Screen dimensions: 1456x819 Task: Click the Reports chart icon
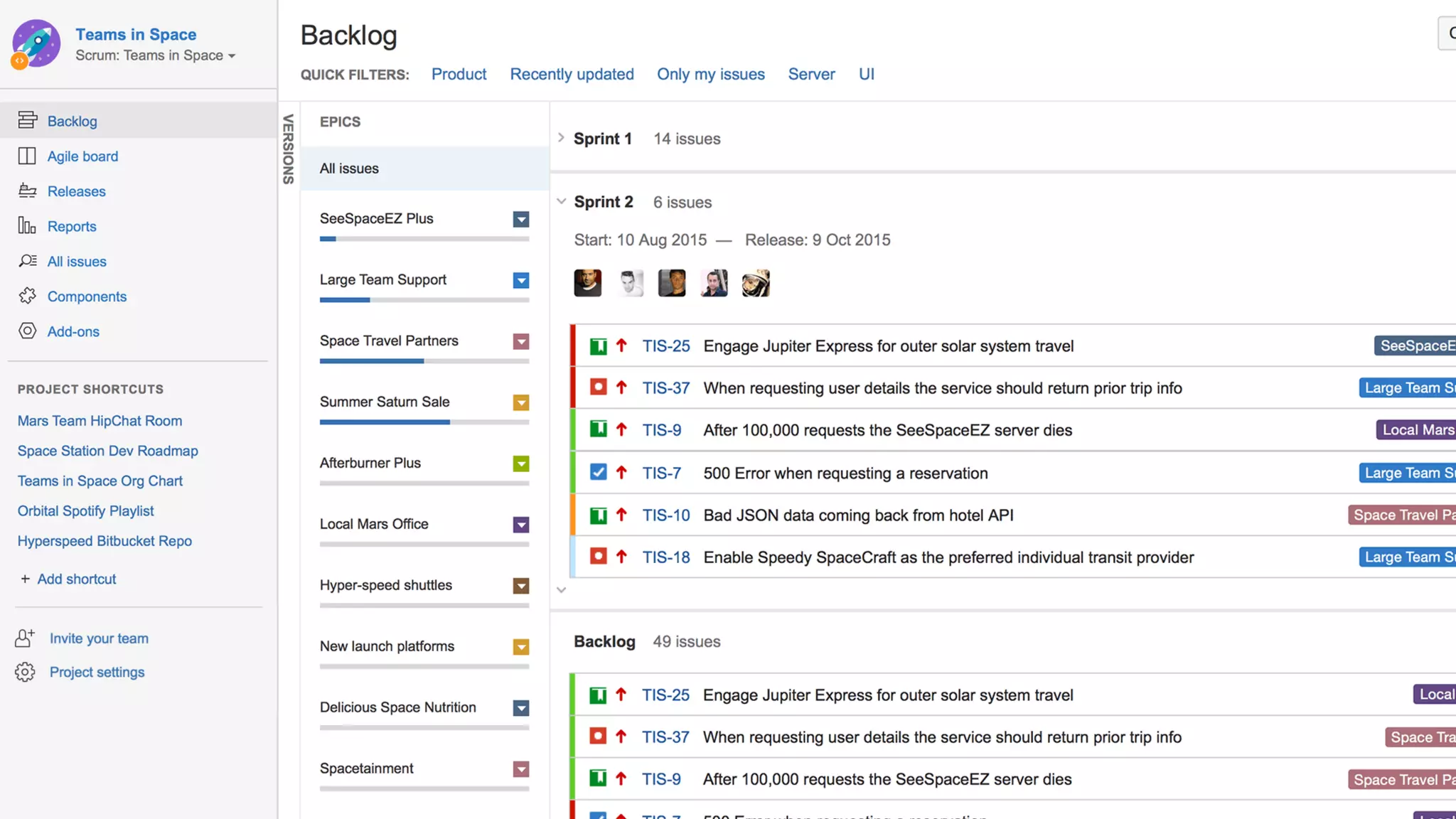27,225
